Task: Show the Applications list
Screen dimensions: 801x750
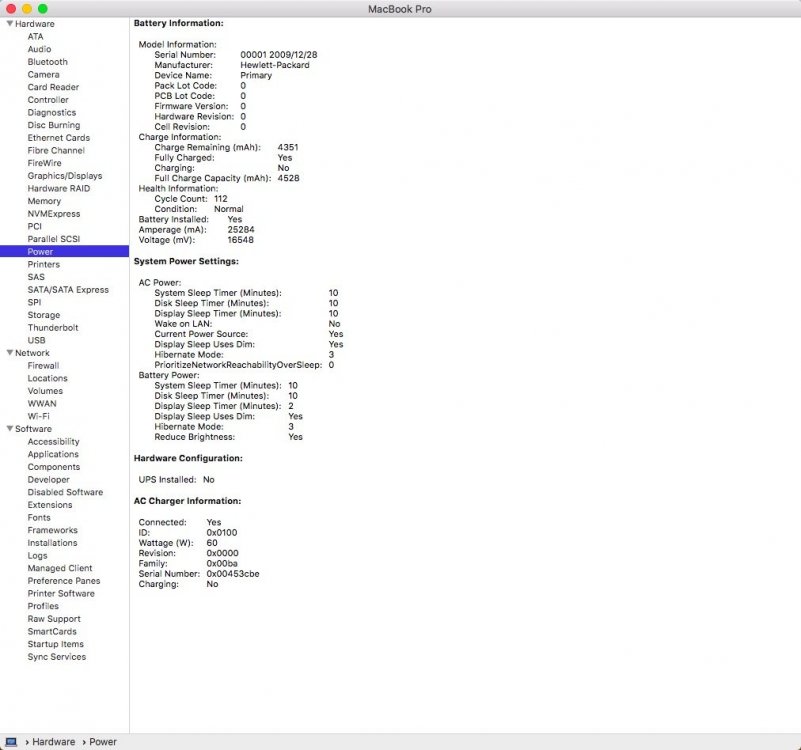Action: tap(53, 454)
